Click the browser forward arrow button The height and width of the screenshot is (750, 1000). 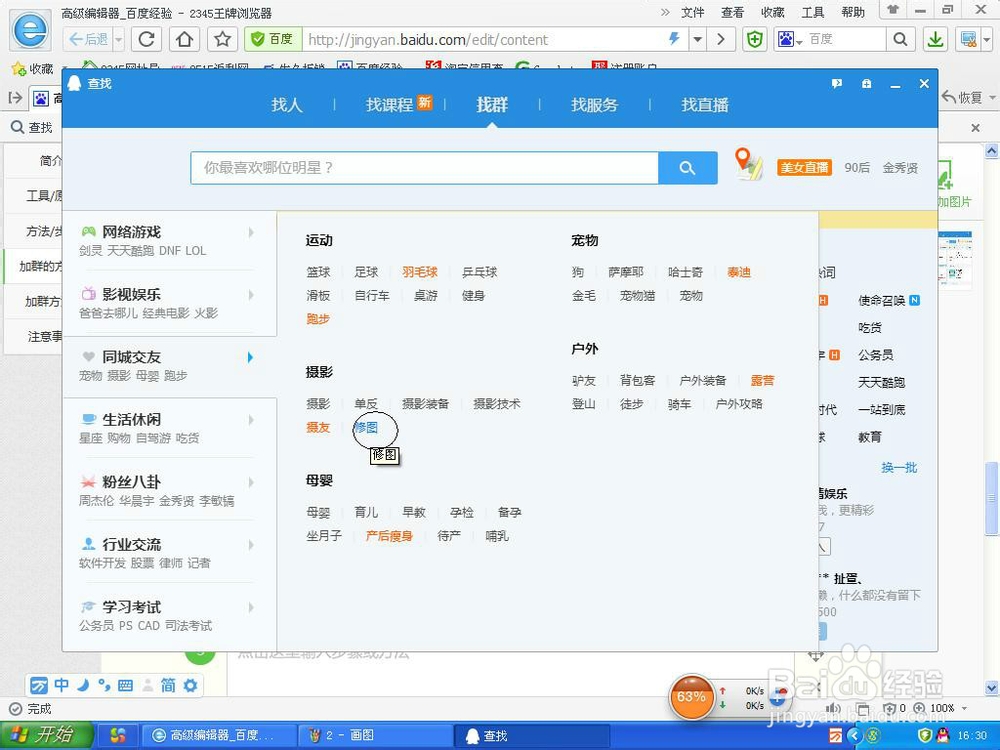(721, 40)
